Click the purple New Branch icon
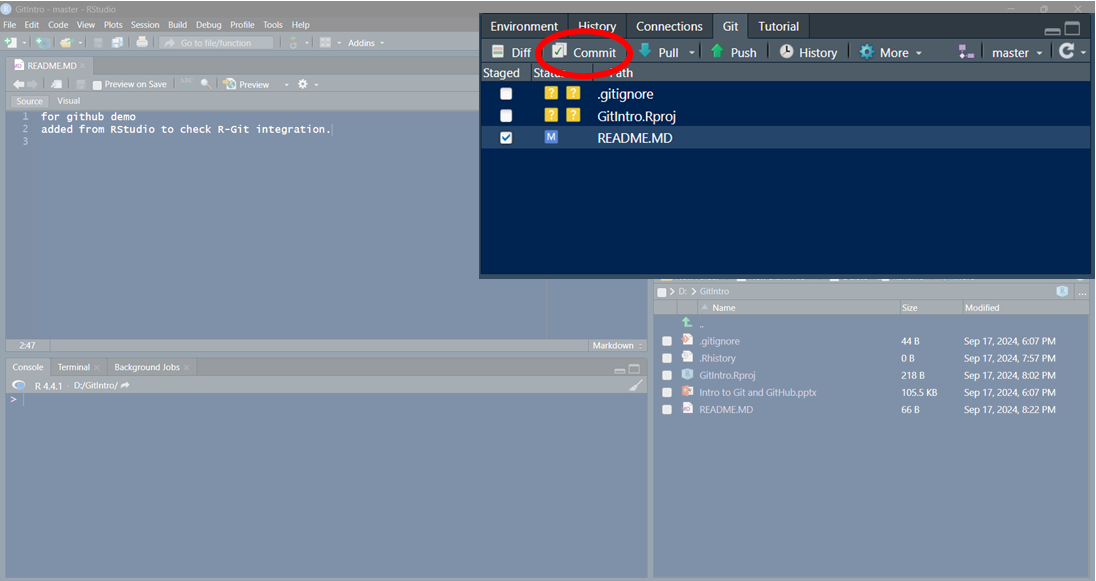1096x581 pixels. 966,52
